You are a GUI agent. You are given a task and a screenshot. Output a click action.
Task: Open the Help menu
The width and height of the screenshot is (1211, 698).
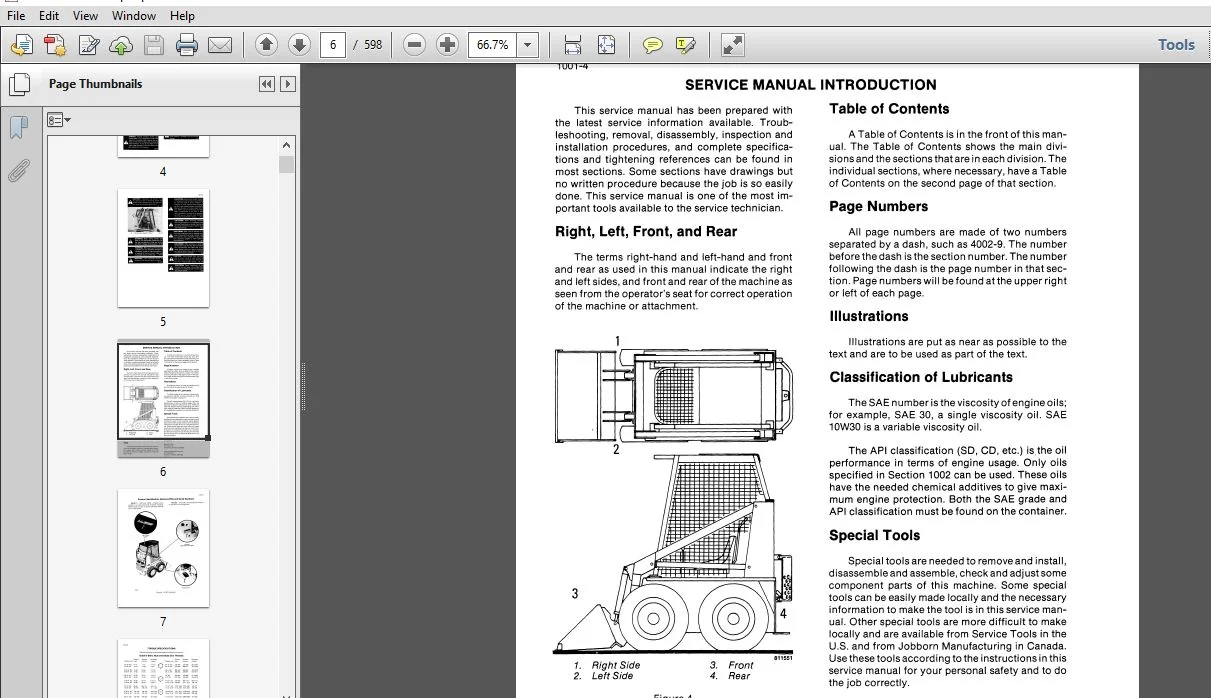click(182, 15)
